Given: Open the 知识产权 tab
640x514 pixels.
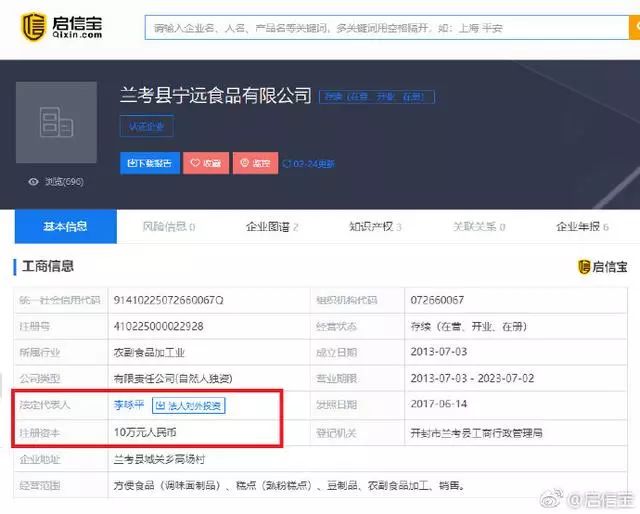Looking at the screenshot, I should pyautogui.click(x=375, y=227).
